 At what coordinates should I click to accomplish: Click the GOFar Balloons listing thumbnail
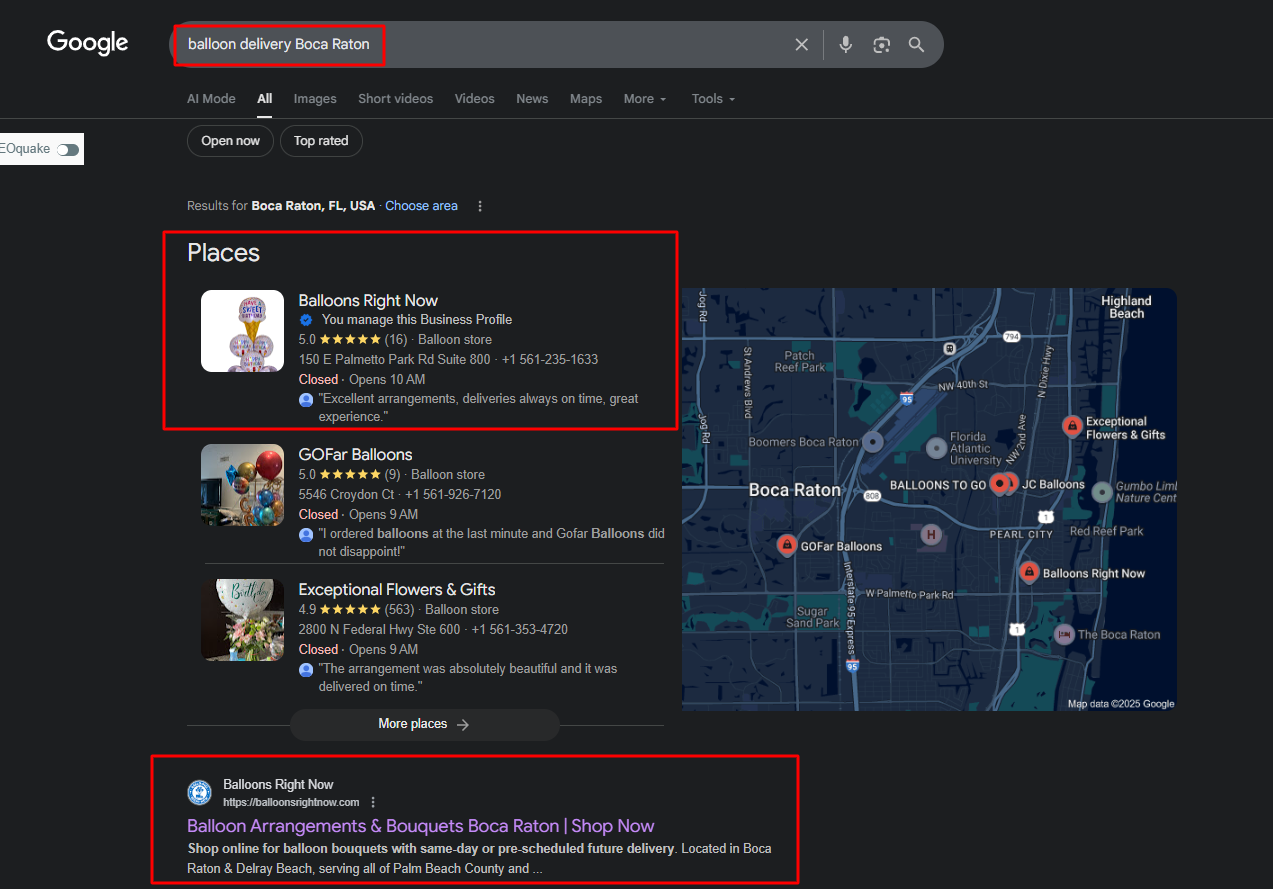(242, 485)
